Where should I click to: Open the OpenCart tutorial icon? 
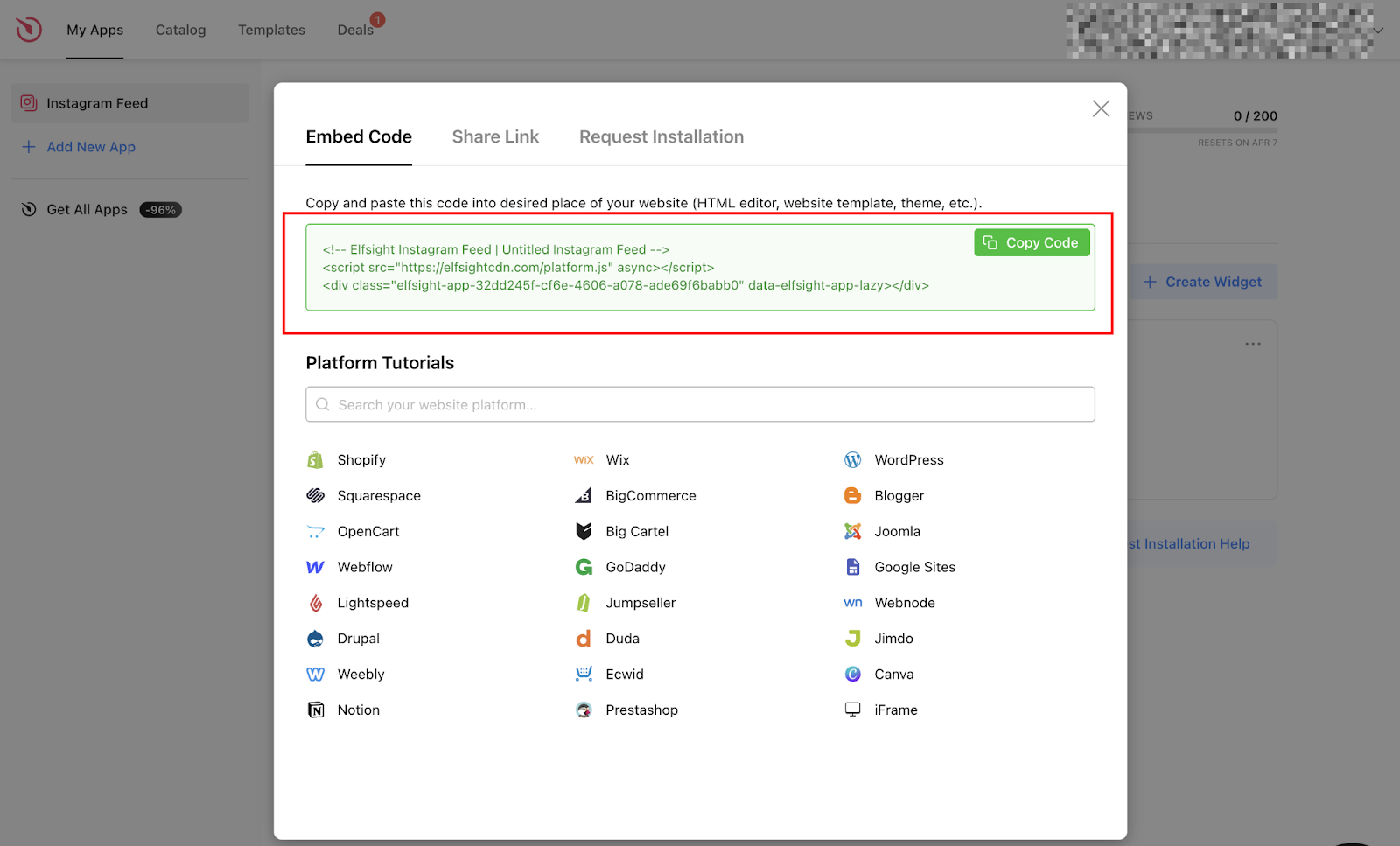click(315, 532)
